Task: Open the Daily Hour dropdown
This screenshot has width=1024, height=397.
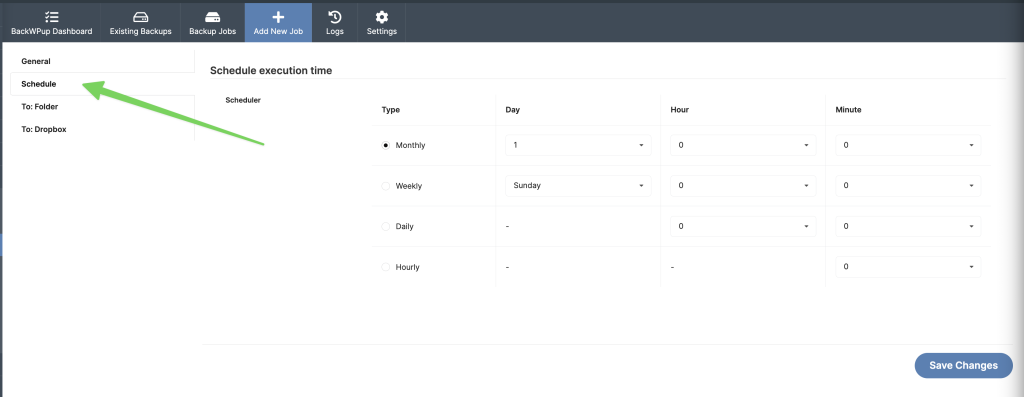Action: click(x=743, y=226)
